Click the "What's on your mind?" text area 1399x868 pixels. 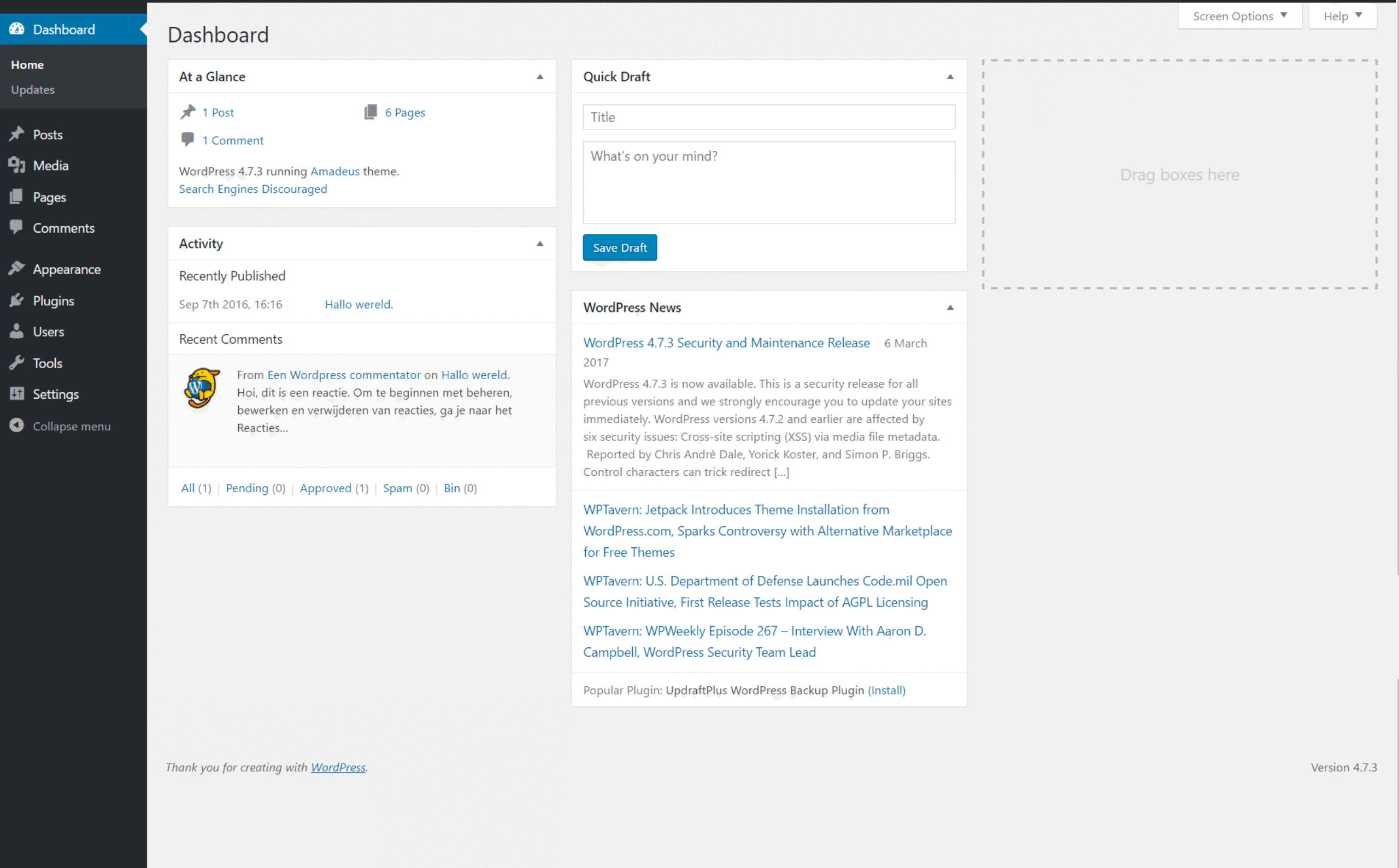769,182
